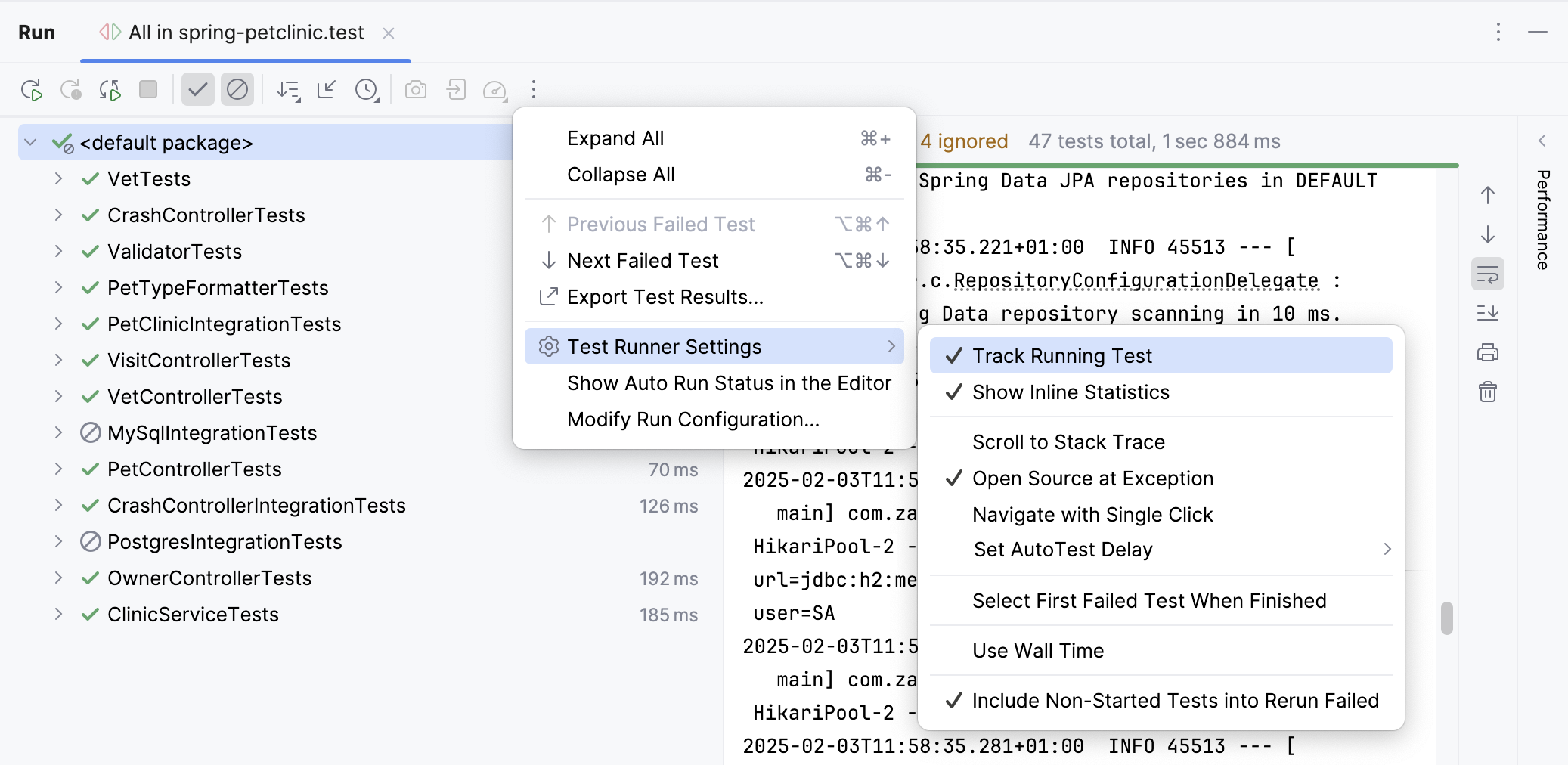This screenshot has width=1568, height=765.
Task: Toggle showing ignored tests
Action: click(x=237, y=89)
